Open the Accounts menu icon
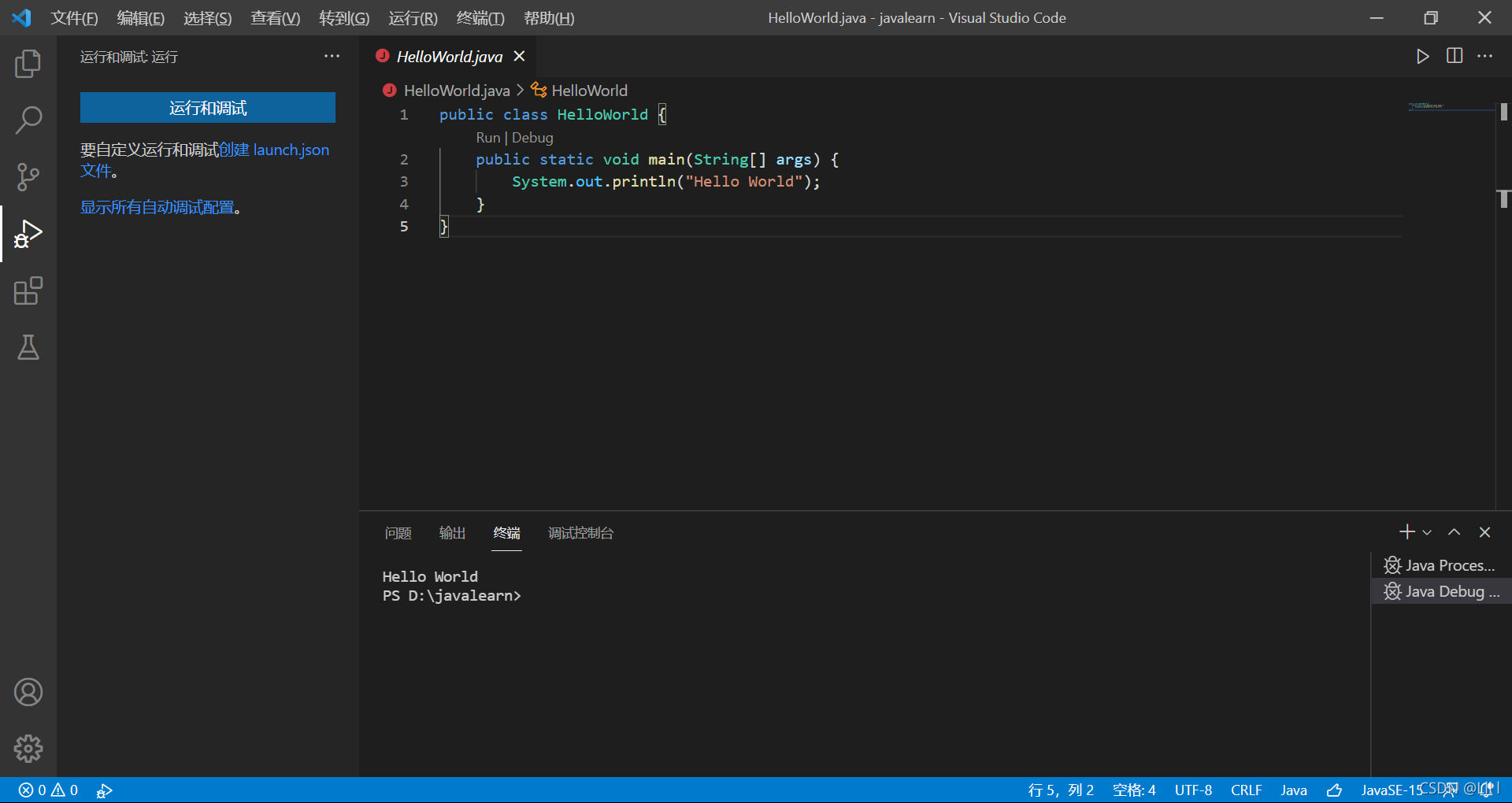This screenshot has height=803, width=1512. (28, 692)
